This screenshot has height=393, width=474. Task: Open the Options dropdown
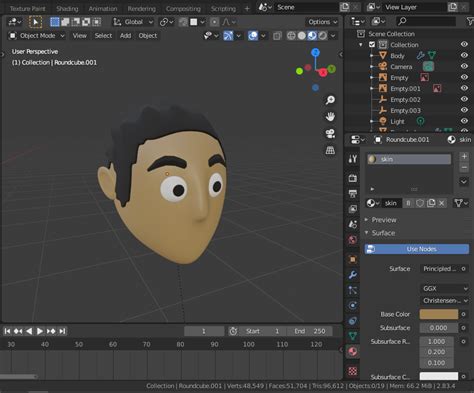coord(322,22)
